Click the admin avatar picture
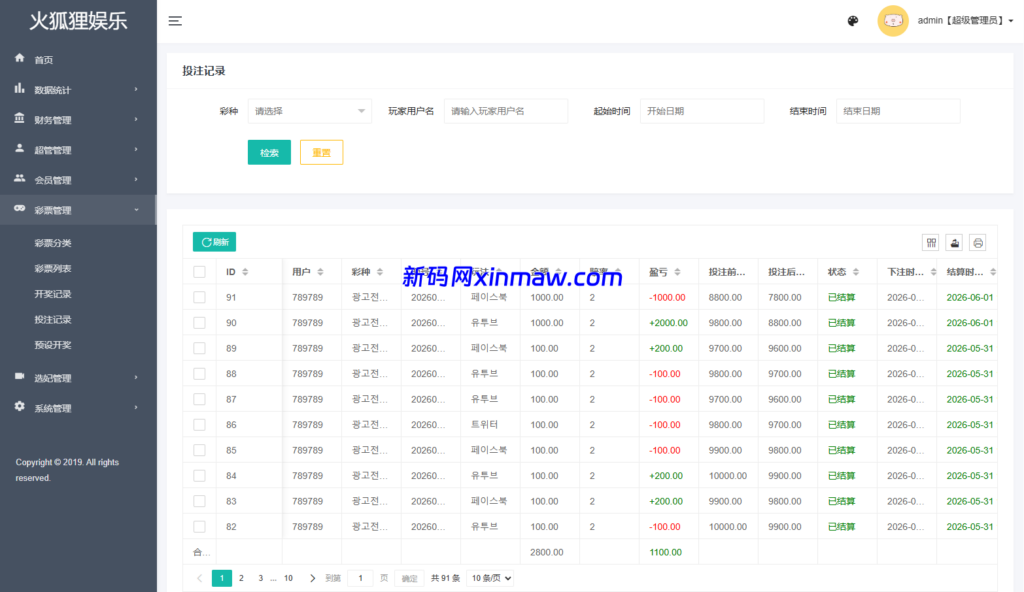1024x592 pixels. 893,21
